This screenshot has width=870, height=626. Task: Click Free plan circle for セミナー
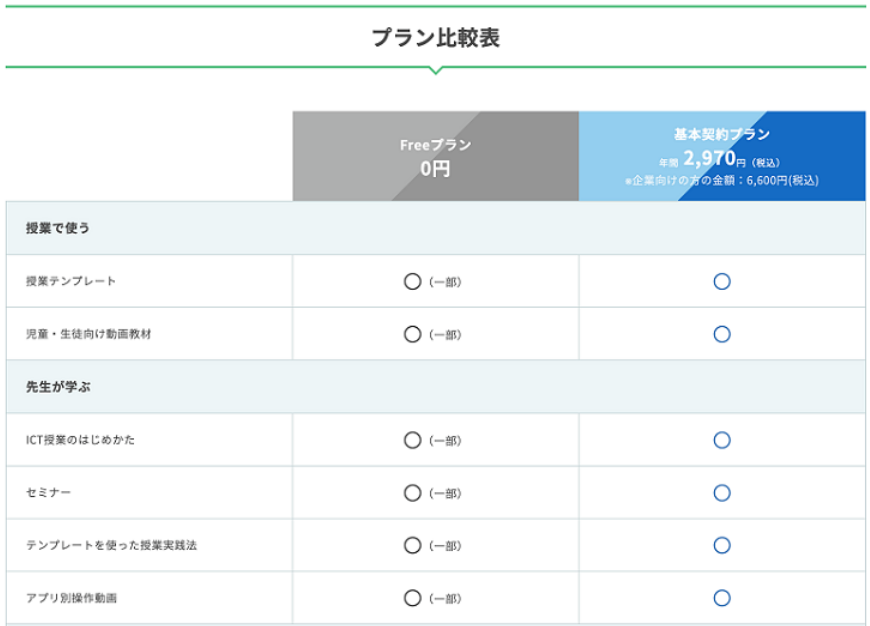[x=412, y=493]
